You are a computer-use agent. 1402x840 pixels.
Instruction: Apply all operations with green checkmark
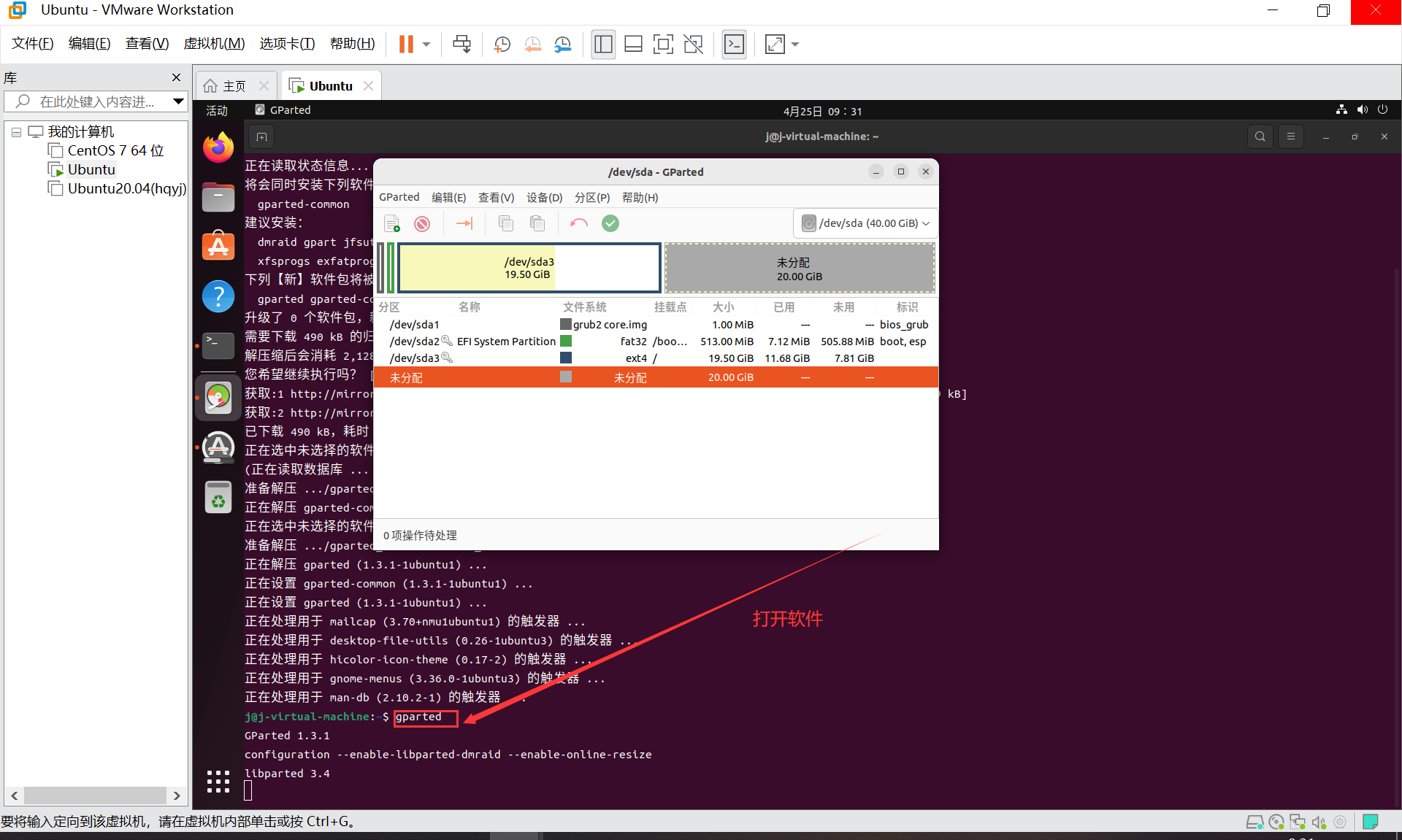pos(610,223)
